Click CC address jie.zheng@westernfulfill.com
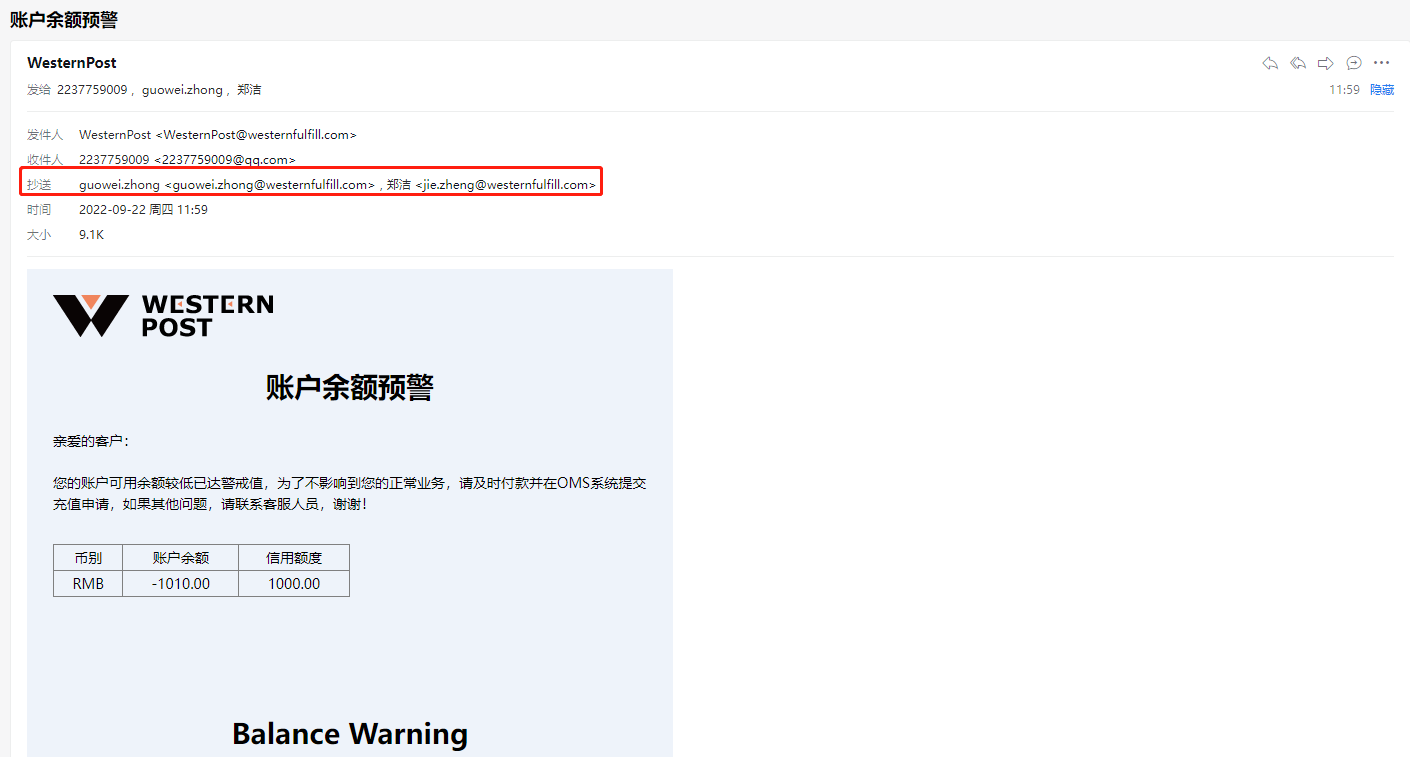This screenshot has height=757, width=1410. (x=506, y=185)
